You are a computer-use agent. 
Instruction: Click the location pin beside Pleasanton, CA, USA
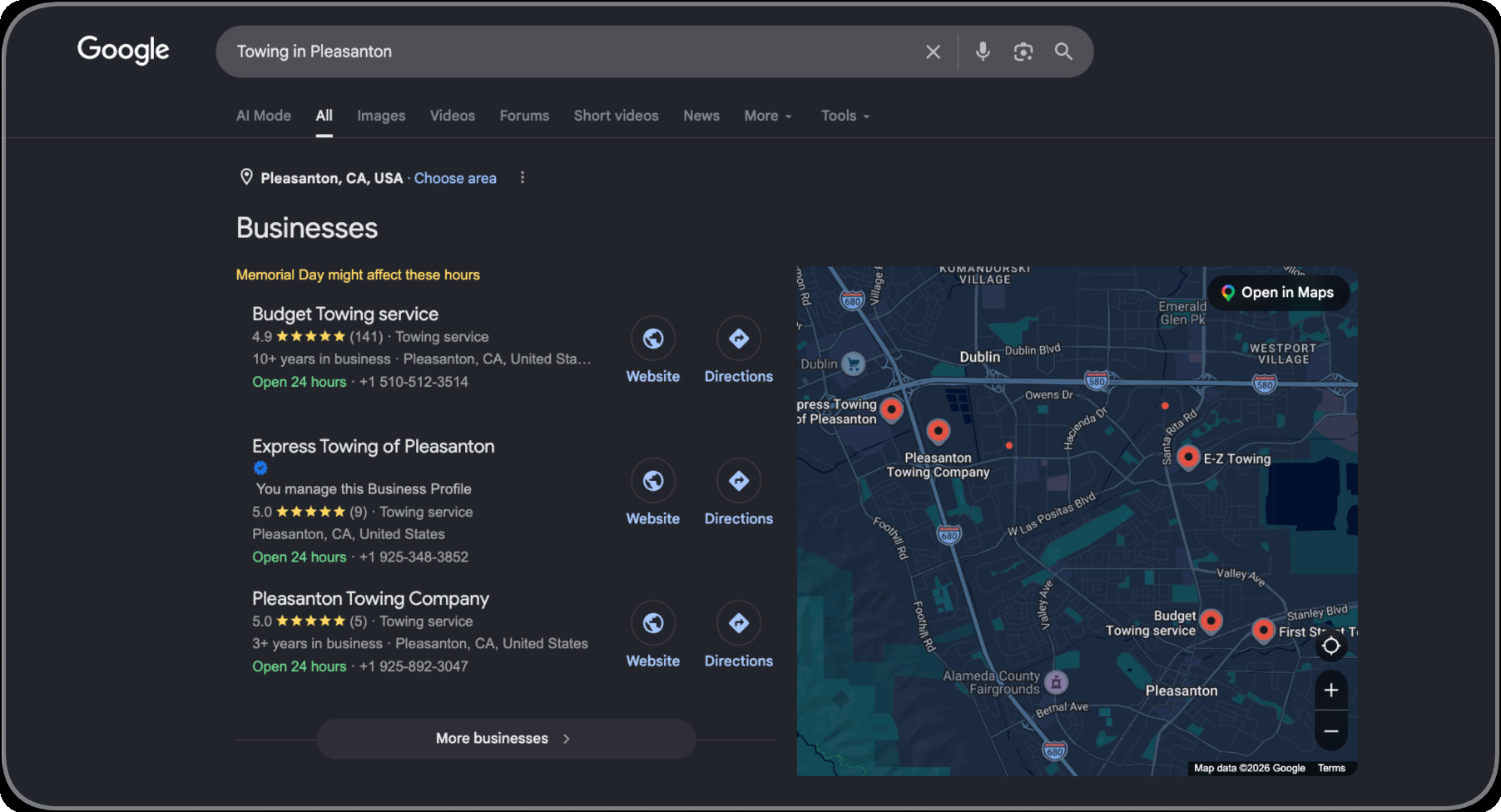click(246, 177)
